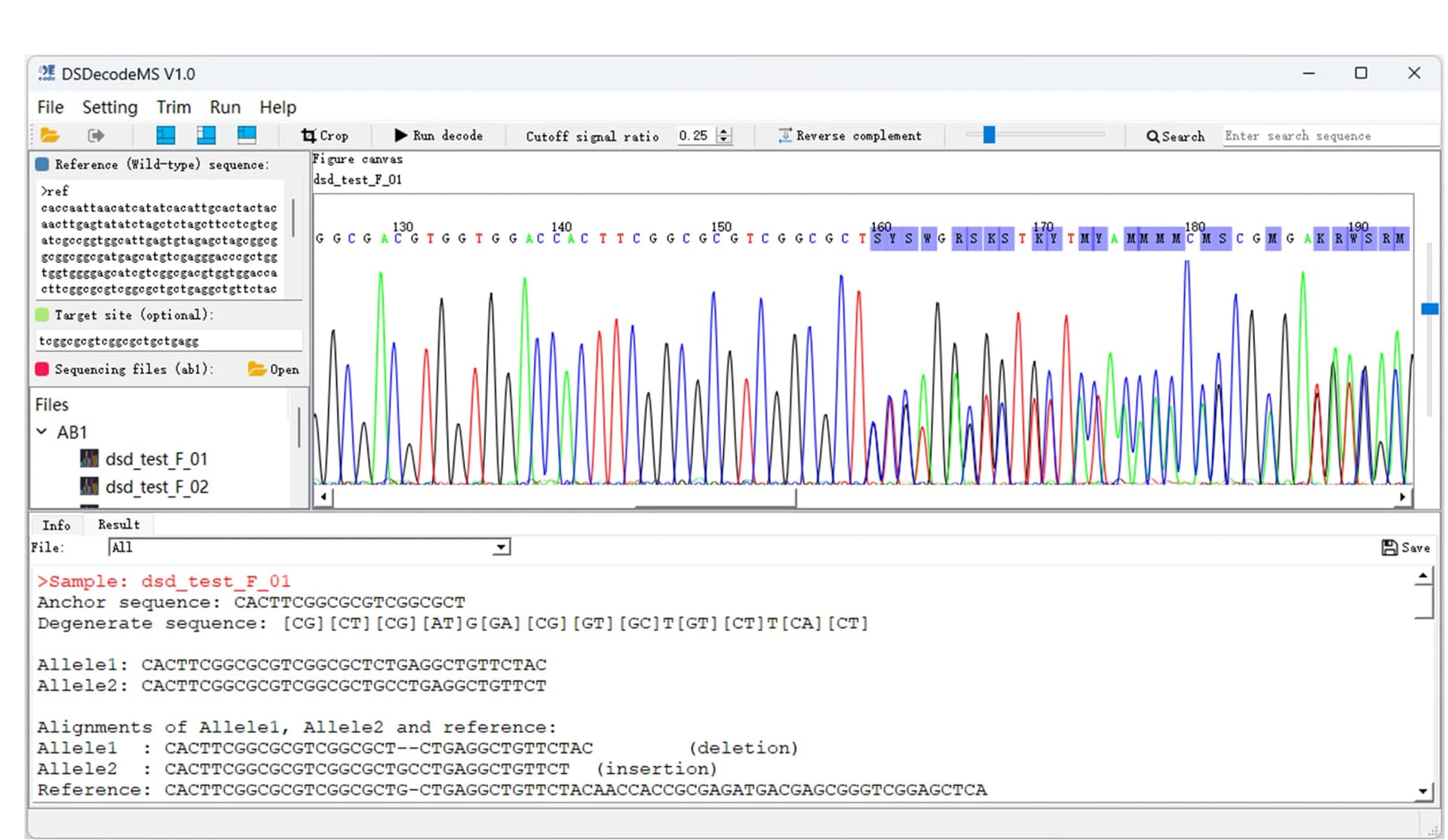Open the Run menu
1448x840 pixels.
(225, 107)
